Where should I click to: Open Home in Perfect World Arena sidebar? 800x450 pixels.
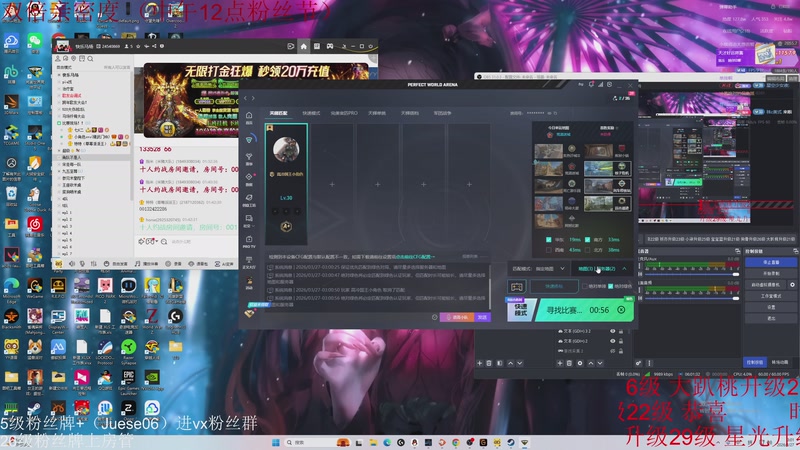click(249, 116)
